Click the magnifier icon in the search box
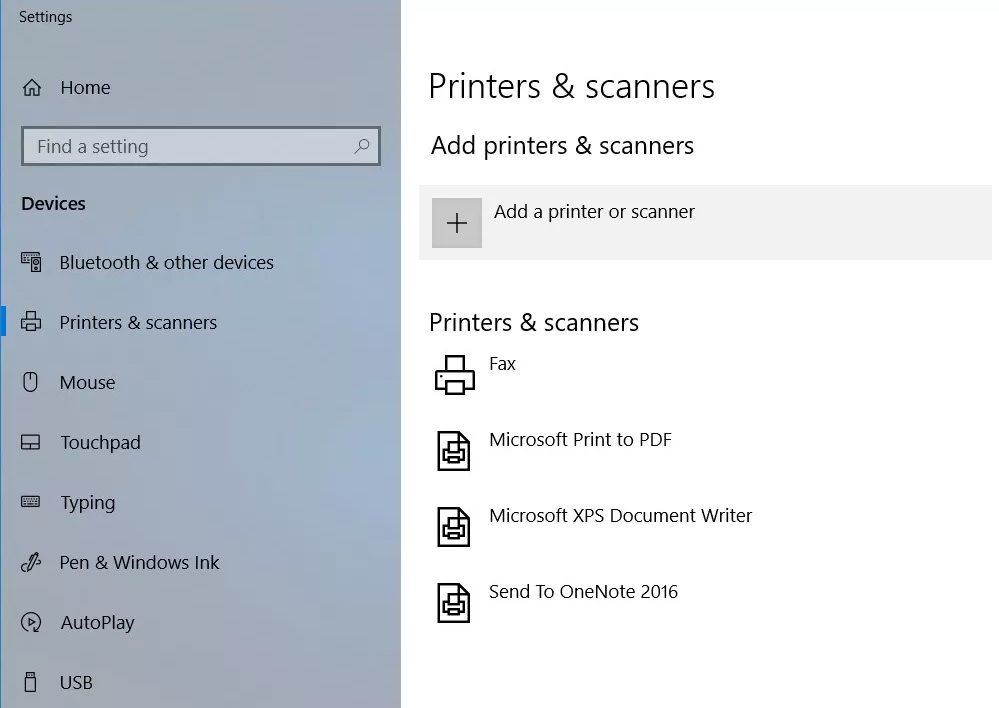 pos(362,146)
